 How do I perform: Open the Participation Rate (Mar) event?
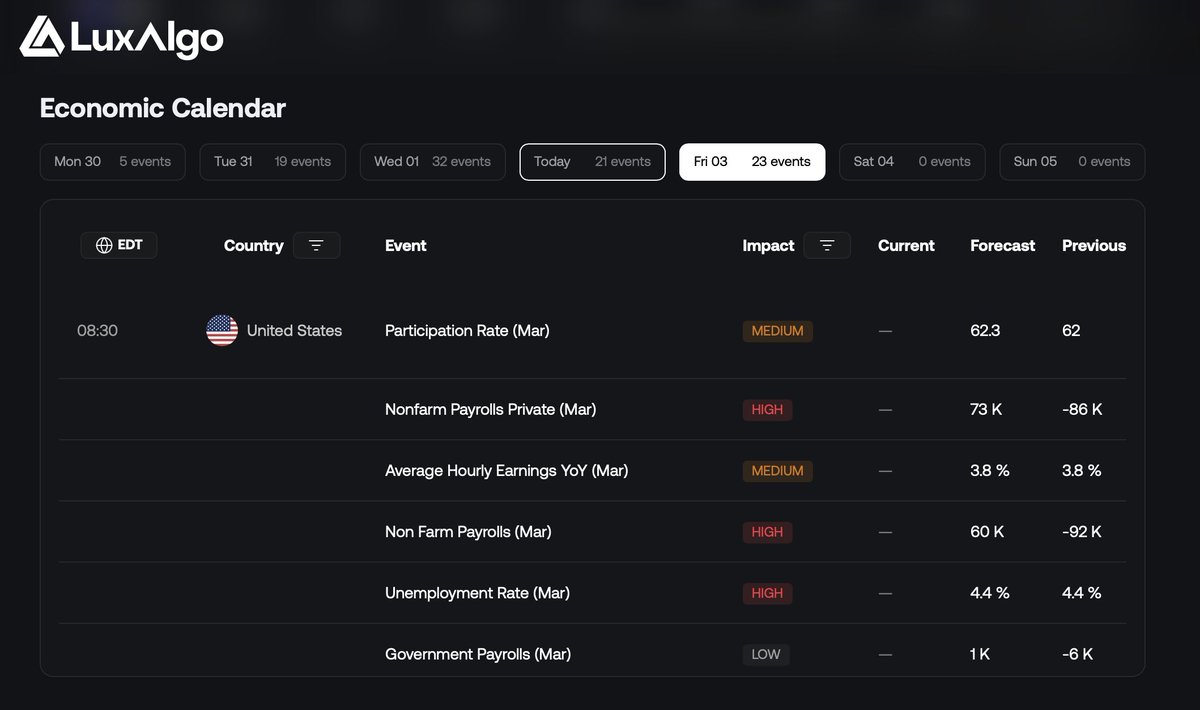pyautogui.click(x=467, y=330)
